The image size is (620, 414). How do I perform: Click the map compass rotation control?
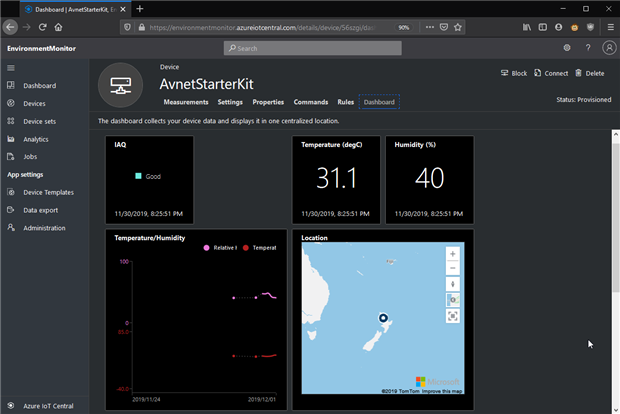point(453,283)
